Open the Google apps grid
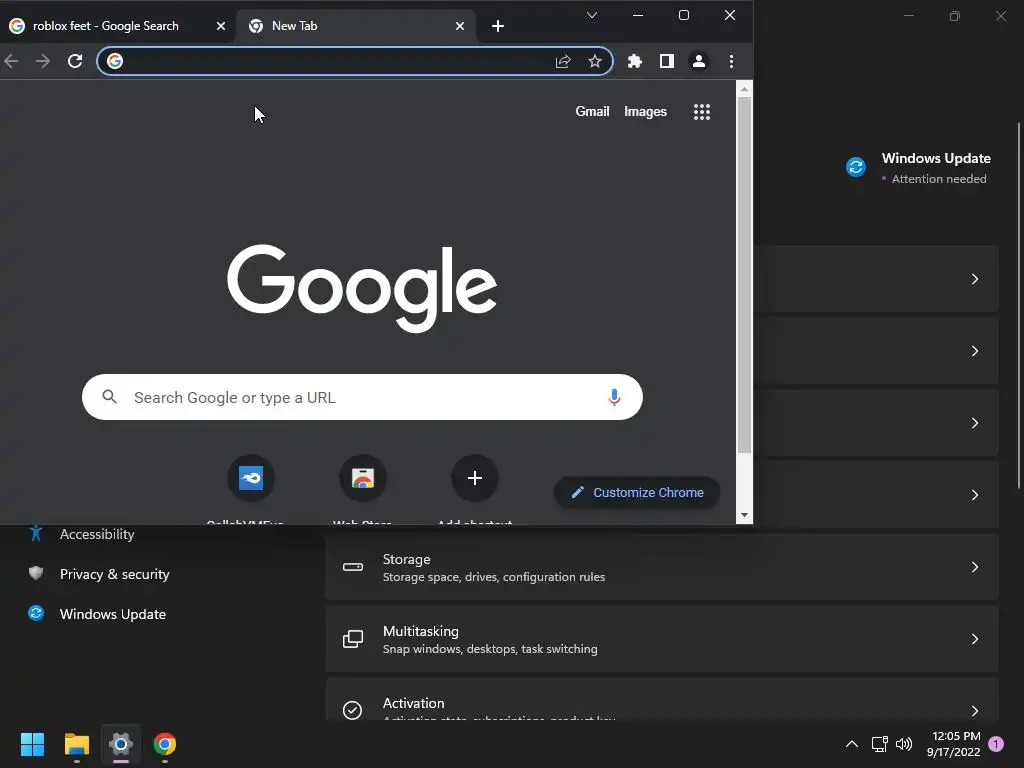This screenshot has height=768, width=1024. click(702, 112)
